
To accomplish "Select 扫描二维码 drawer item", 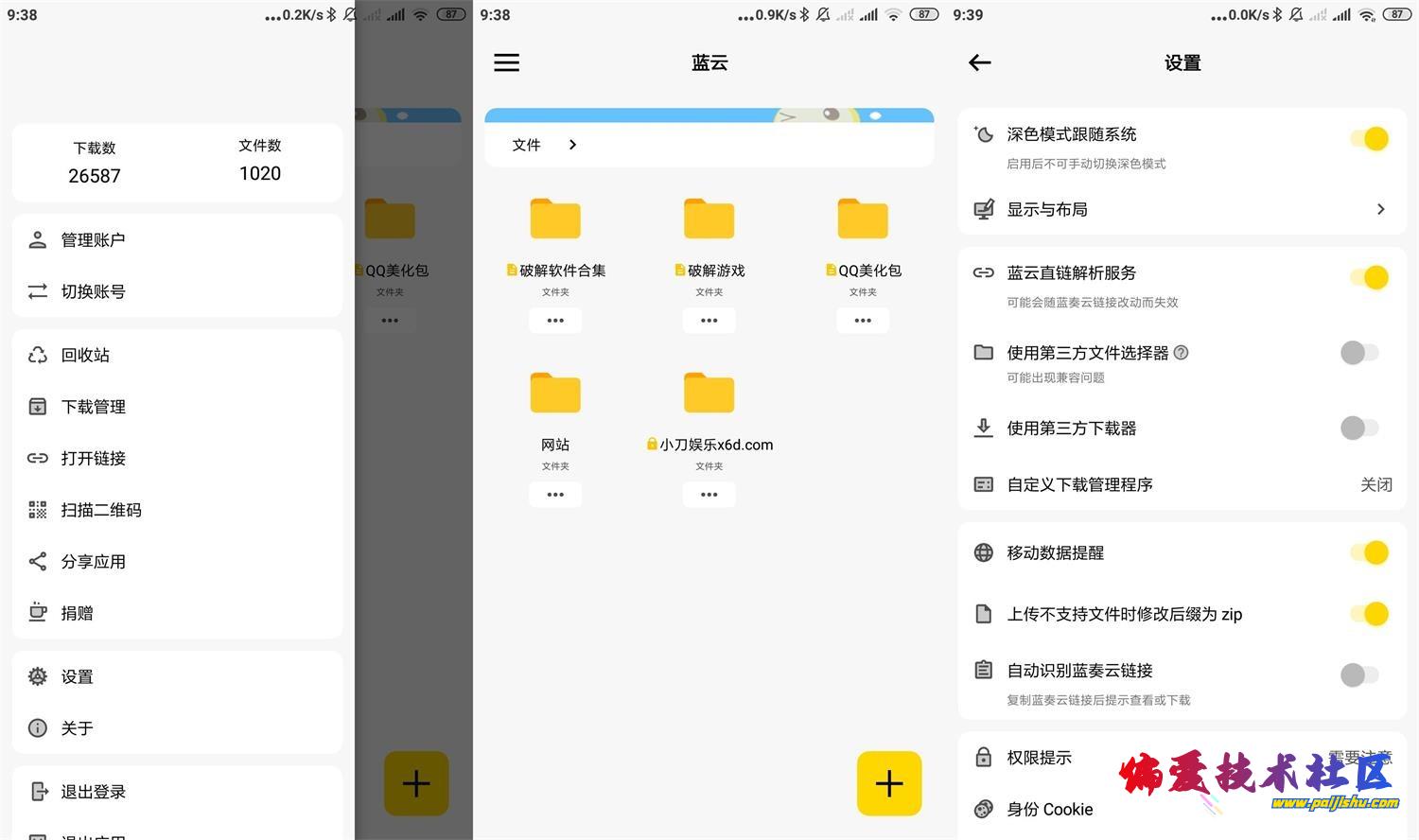I will coord(177,510).
